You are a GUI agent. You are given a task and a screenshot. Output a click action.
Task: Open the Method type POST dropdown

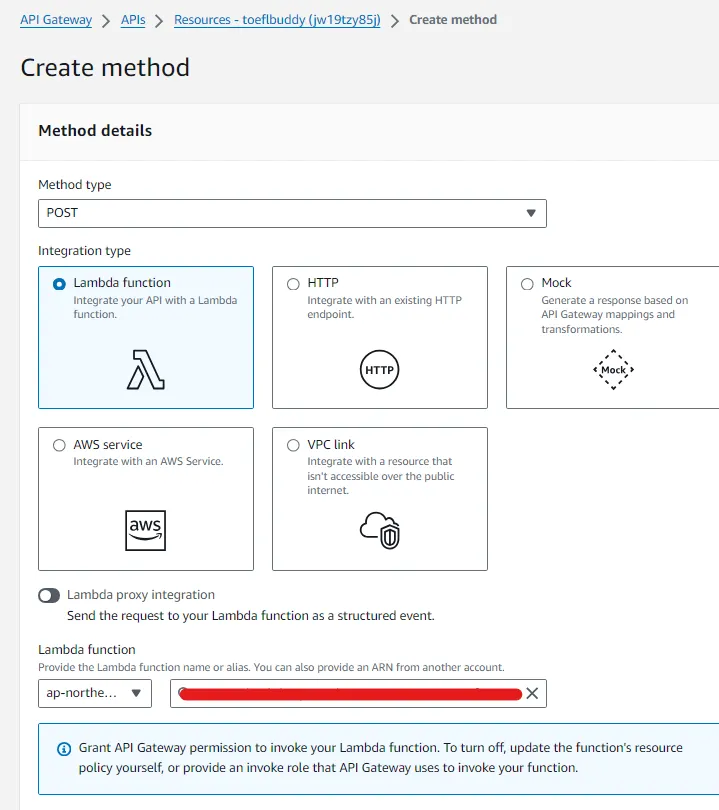coord(292,213)
